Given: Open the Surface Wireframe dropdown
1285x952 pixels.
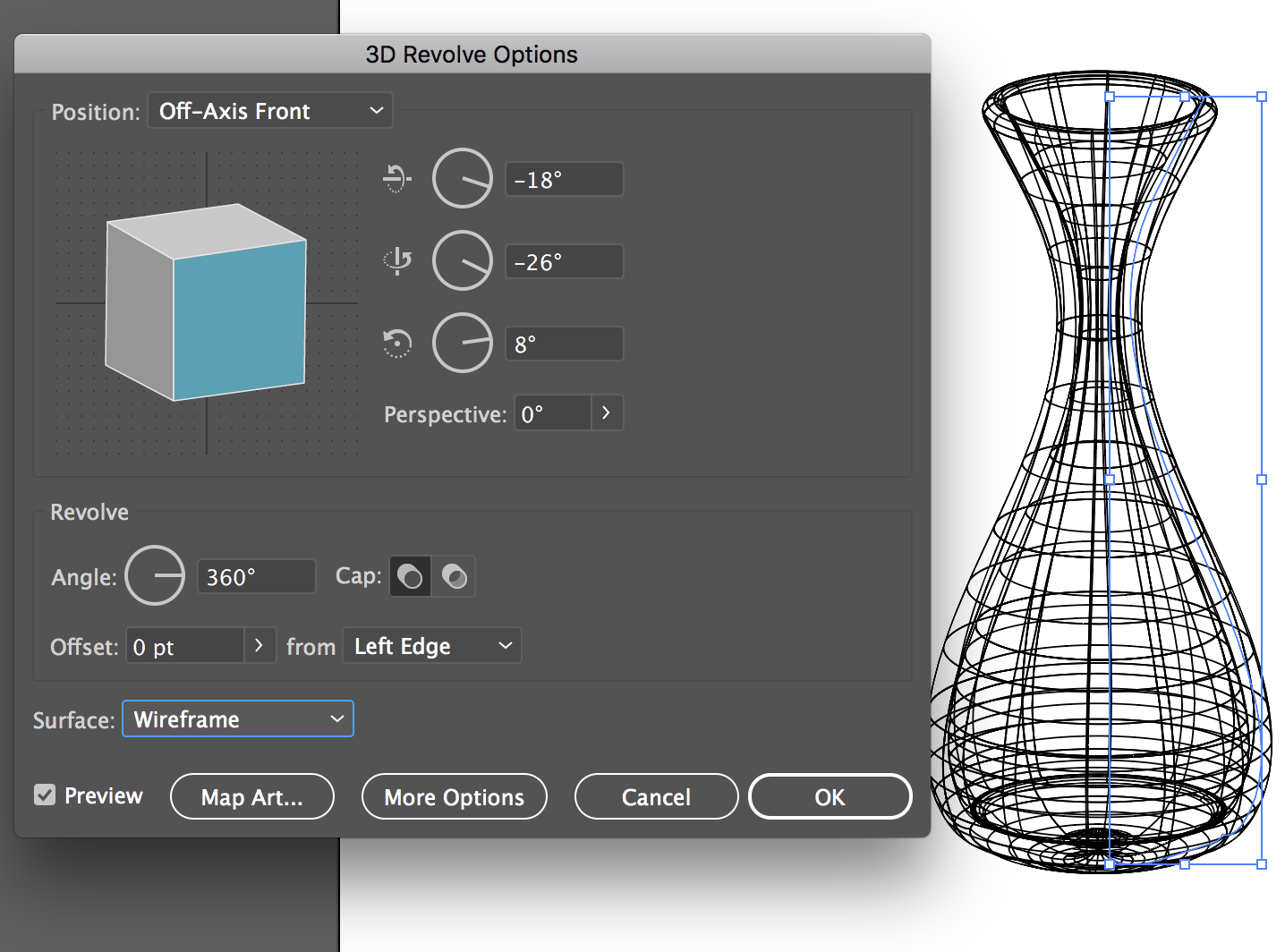Looking at the screenshot, I should pyautogui.click(x=238, y=719).
